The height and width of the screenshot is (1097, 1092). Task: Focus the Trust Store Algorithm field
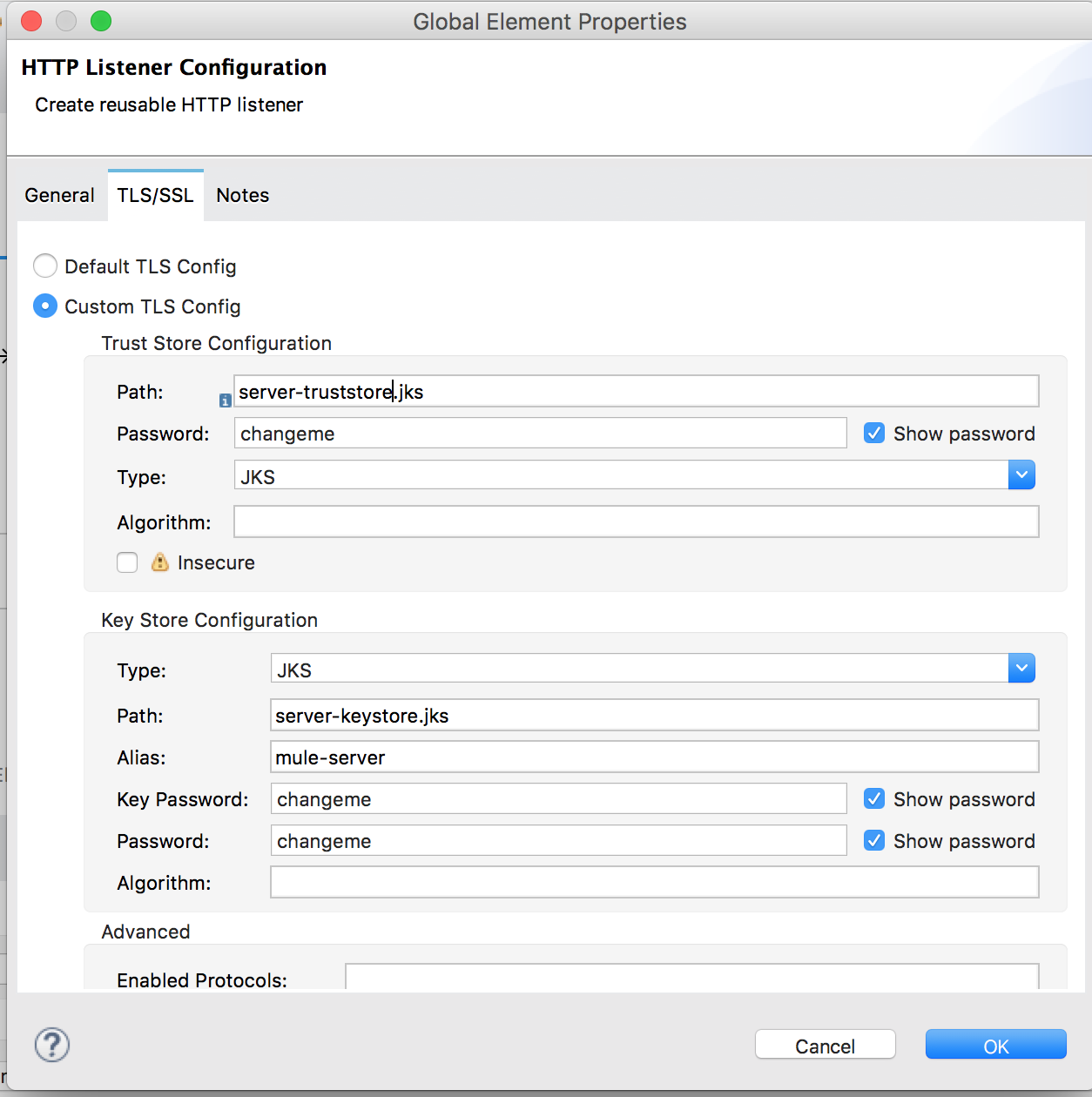tap(636, 522)
